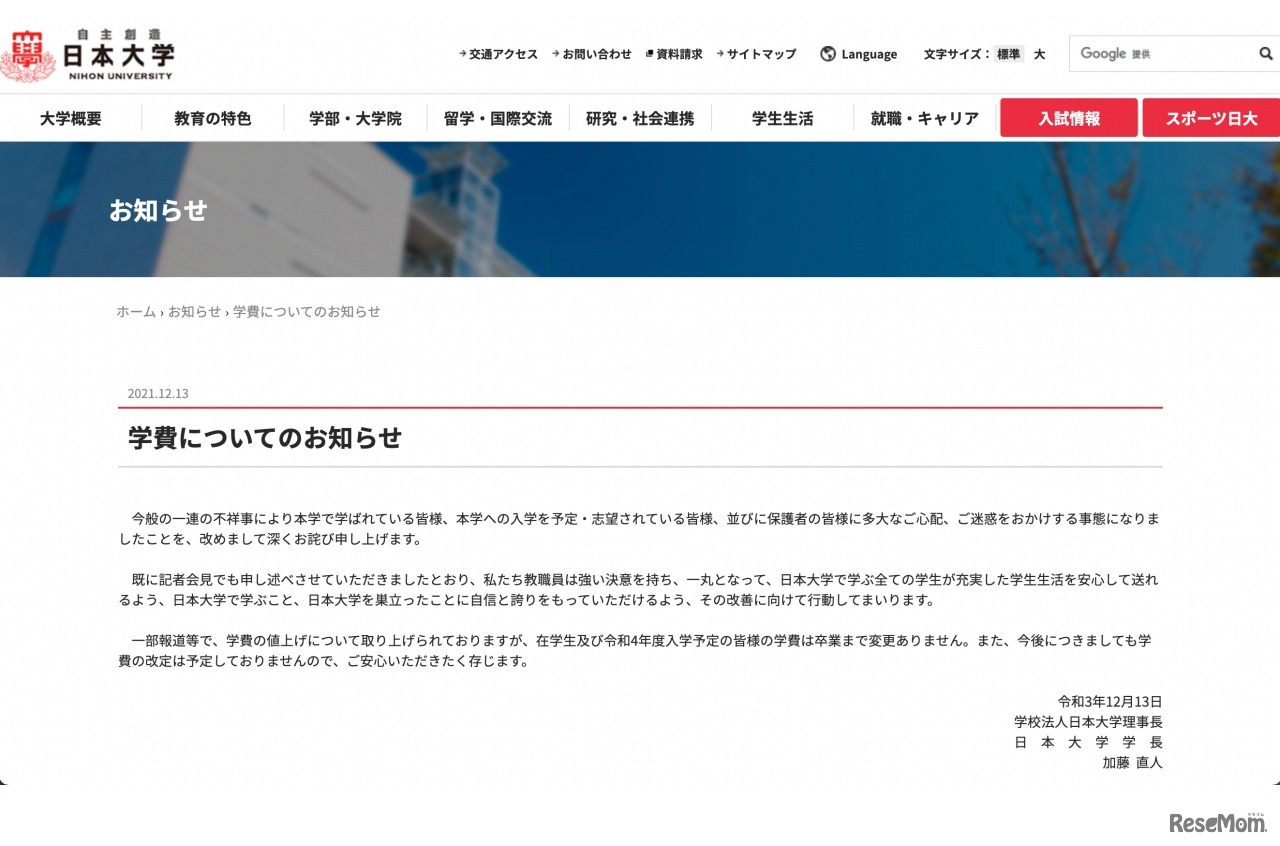Open the Language selector
The image size is (1280, 846).
pos(858,54)
